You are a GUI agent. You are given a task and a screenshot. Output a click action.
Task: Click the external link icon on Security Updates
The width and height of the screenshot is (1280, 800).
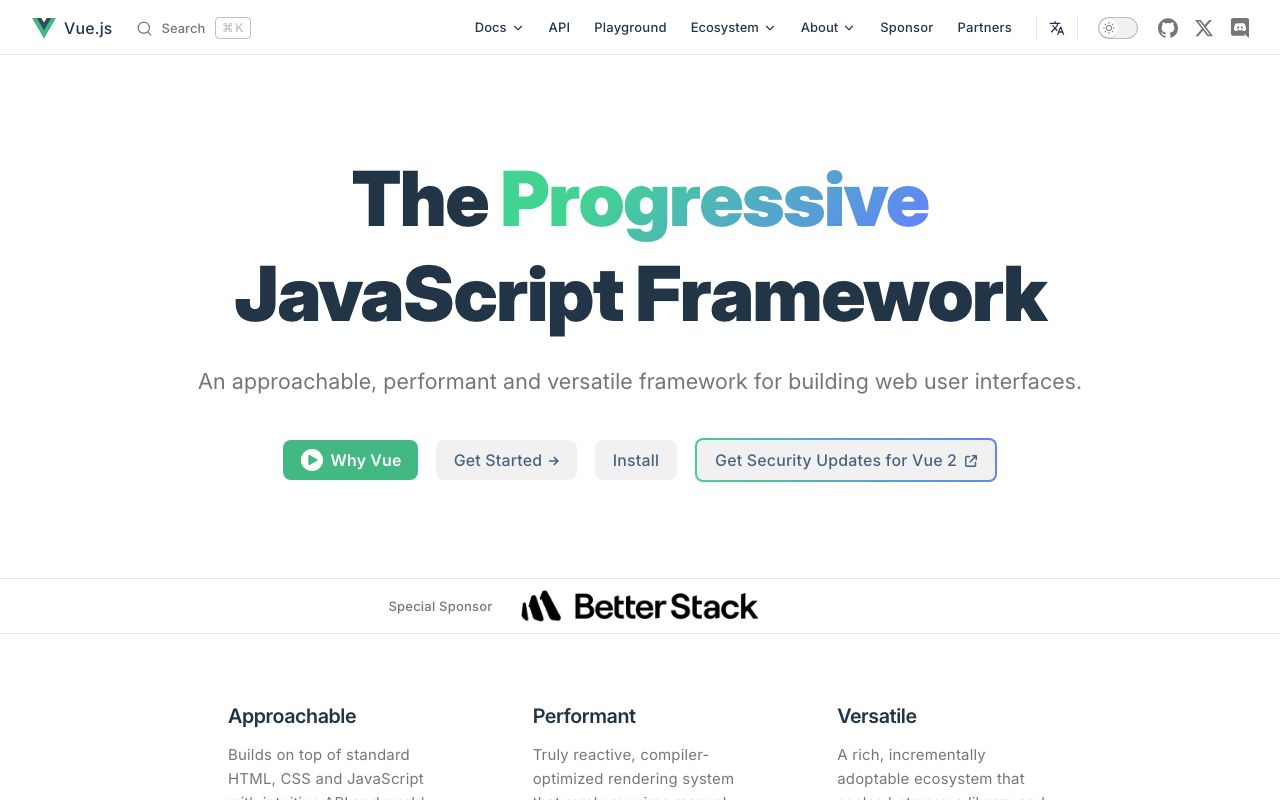point(971,460)
